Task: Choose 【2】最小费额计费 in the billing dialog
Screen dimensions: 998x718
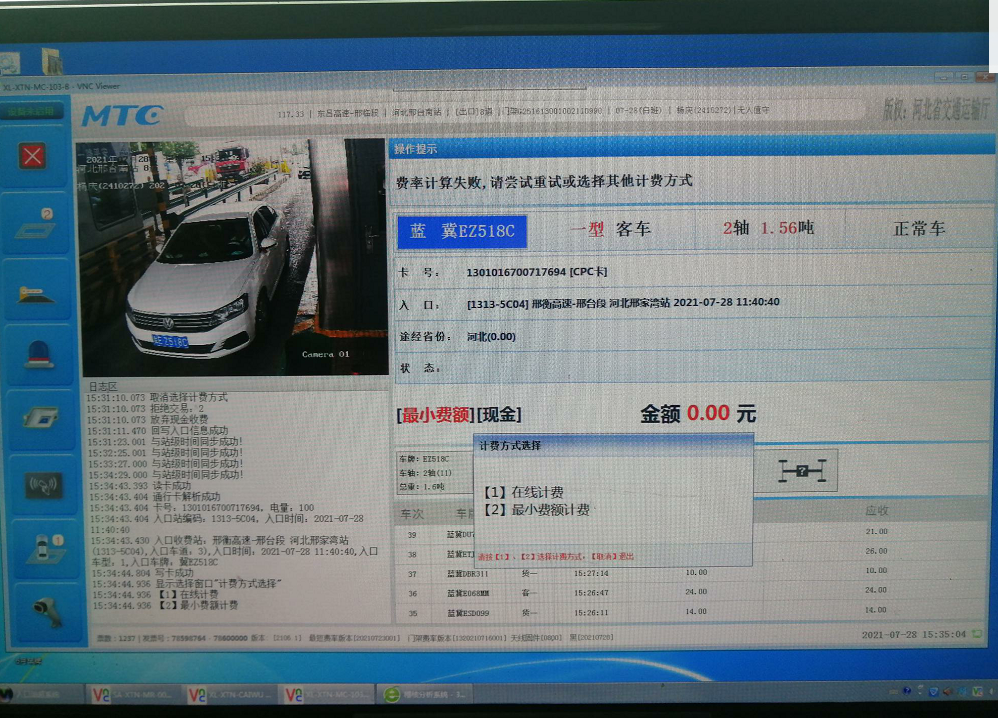Action: 537,510
